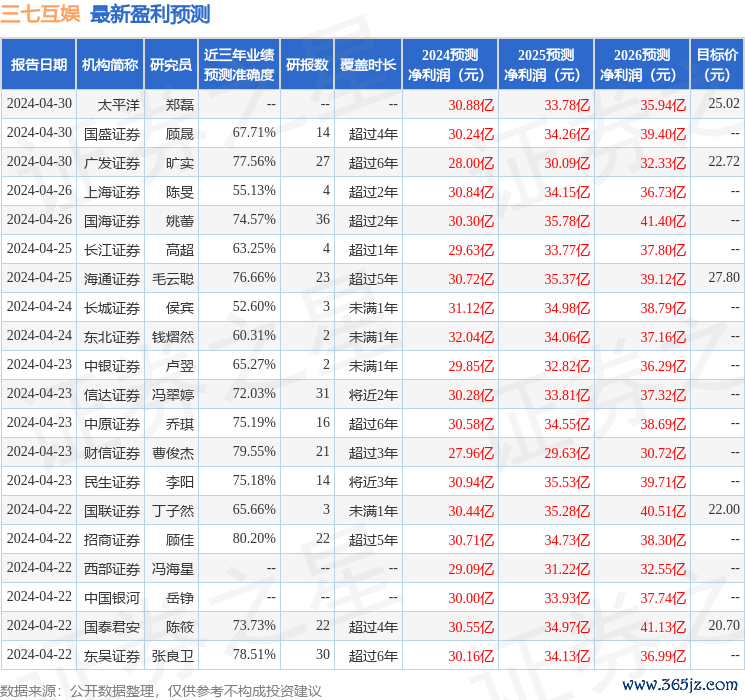
Task: Click the 2025预测净利润 header
Action: coord(546,65)
